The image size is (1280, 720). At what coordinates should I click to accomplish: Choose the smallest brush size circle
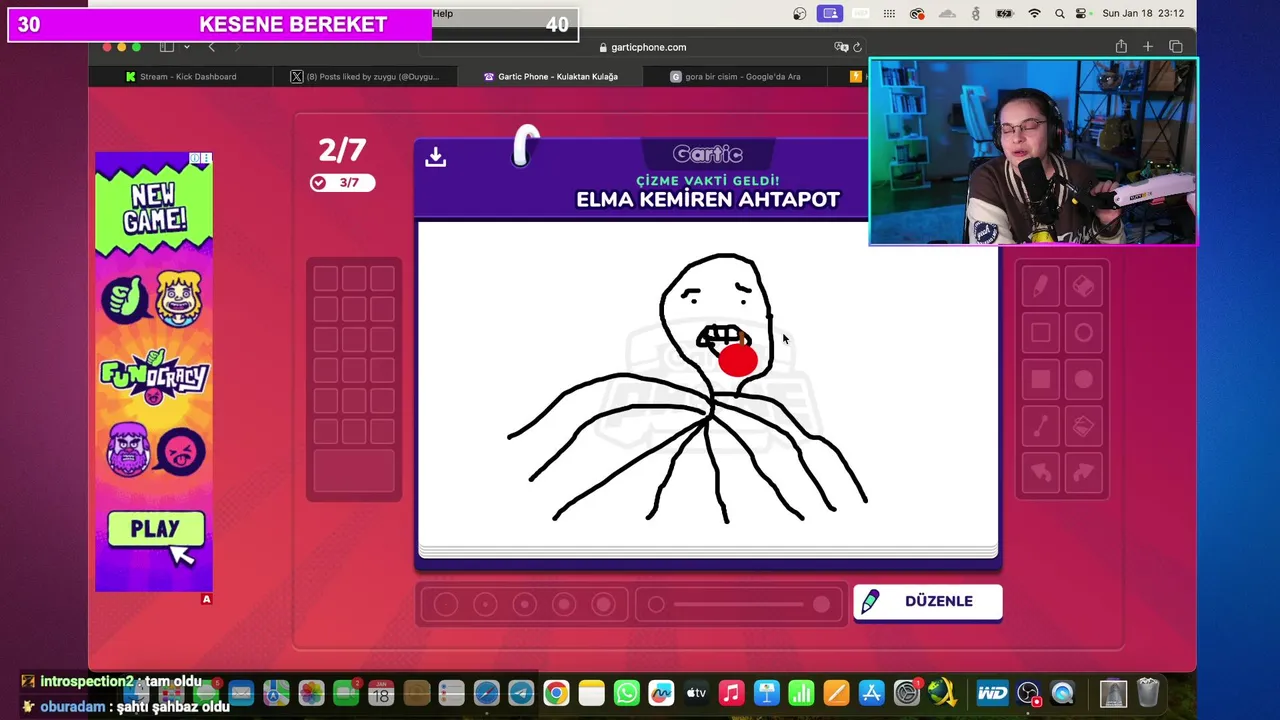(446, 604)
